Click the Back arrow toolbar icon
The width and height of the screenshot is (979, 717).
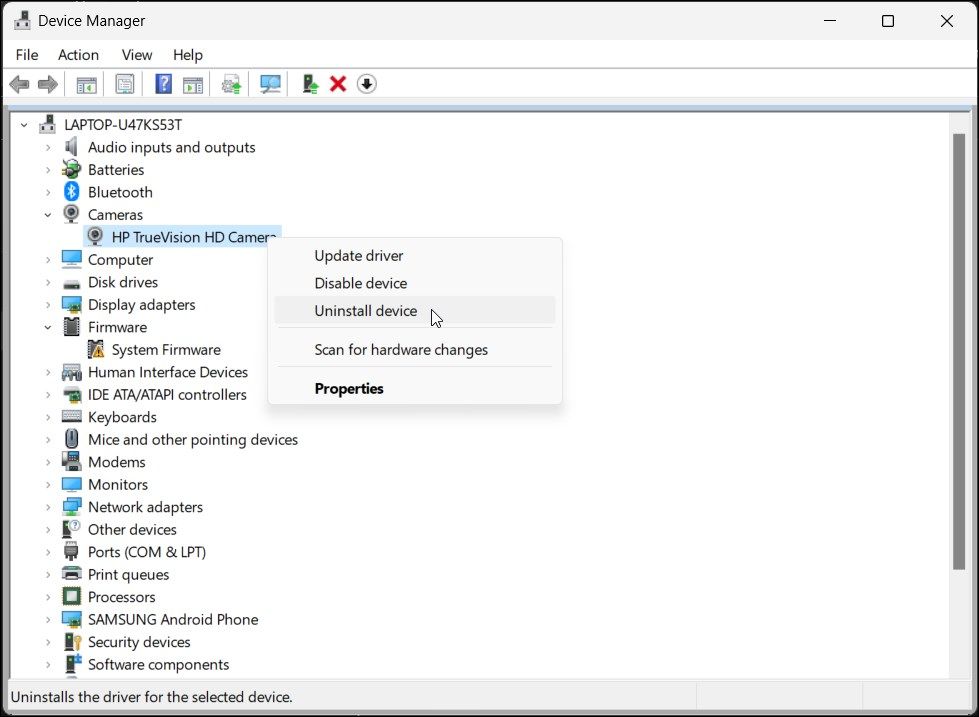pyautogui.click(x=19, y=84)
